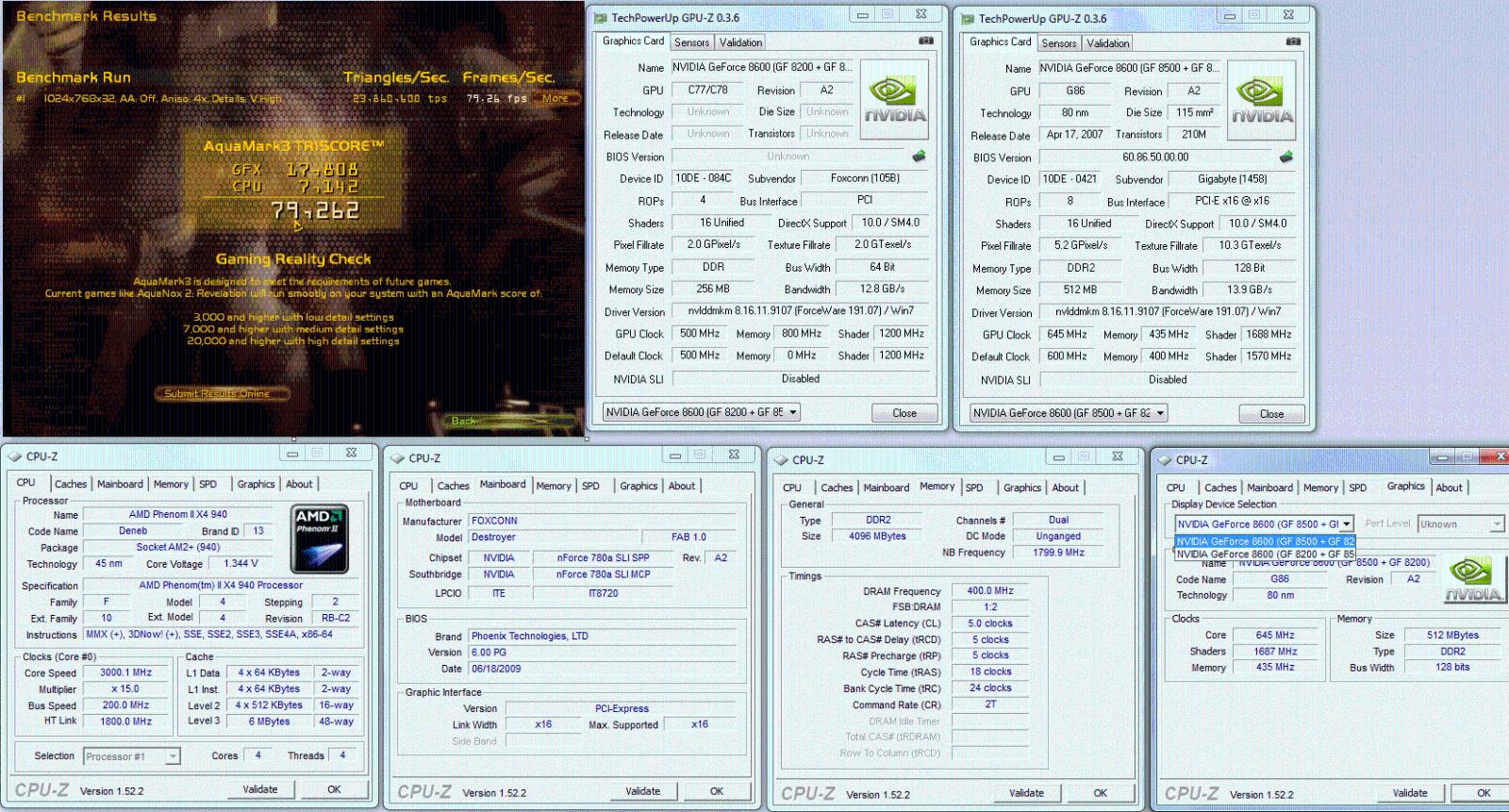Viewport: 1509px width, 812px height.
Task: Open About tab in CPU-Z Memory window
Action: 1066,488
